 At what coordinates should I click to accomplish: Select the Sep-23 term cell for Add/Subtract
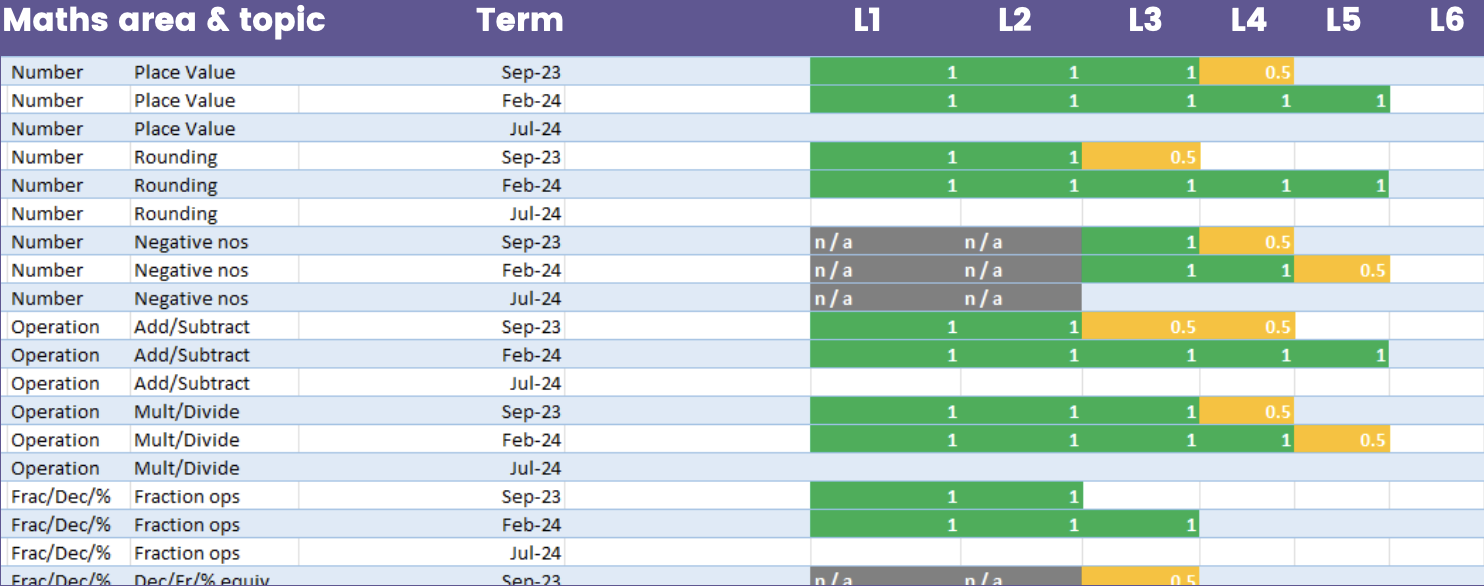[x=532, y=327]
